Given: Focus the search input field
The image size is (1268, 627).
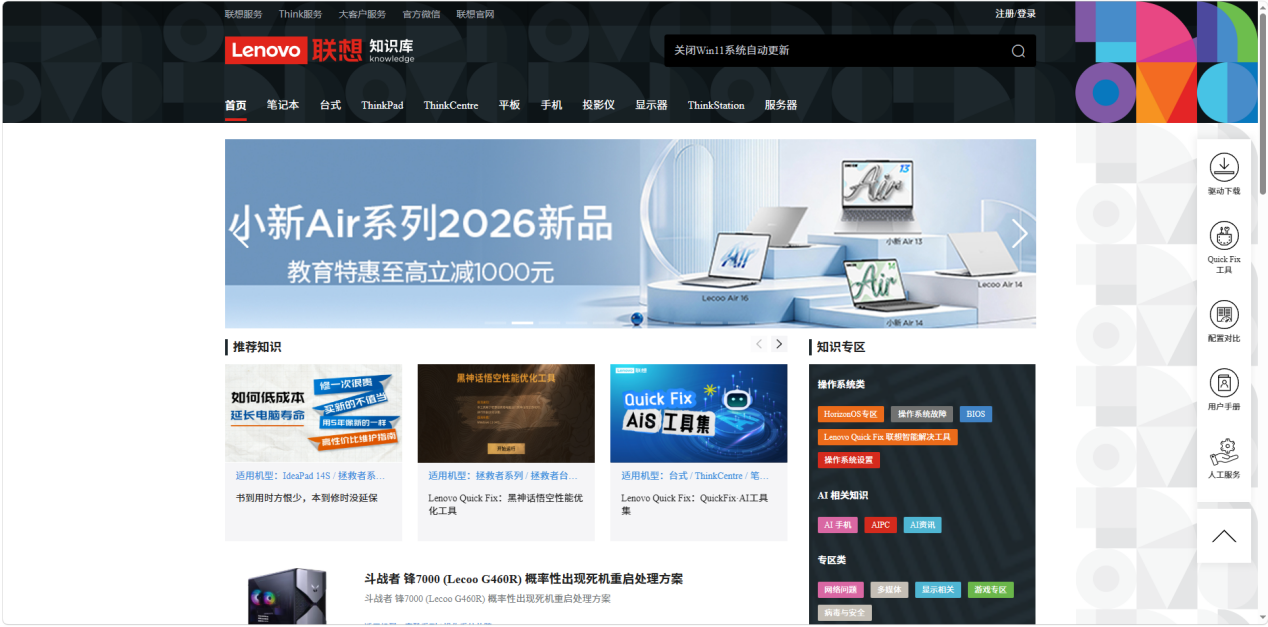Looking at the screenshot, I should click(x=835, y=51).
